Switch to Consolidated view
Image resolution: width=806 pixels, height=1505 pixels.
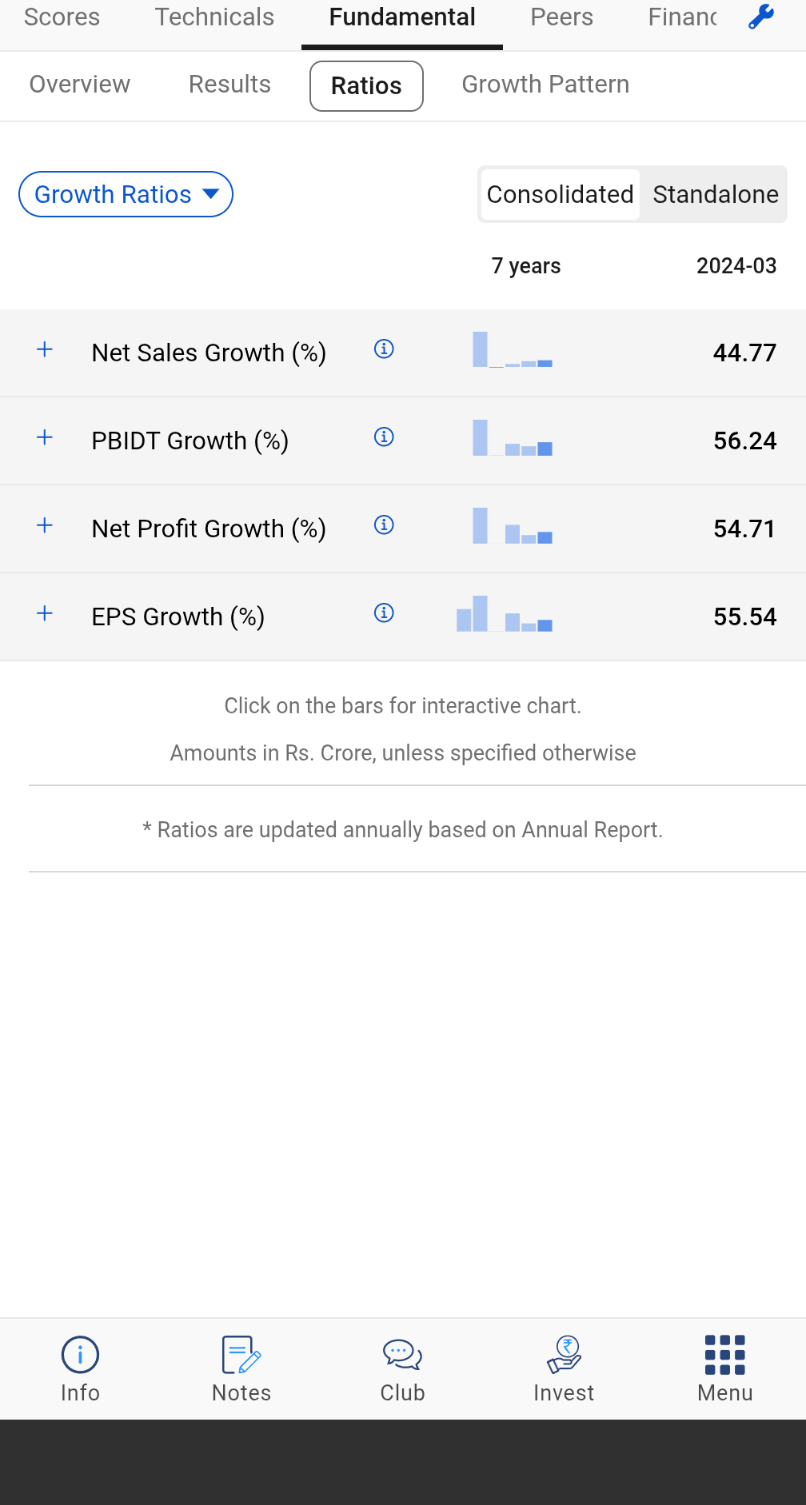coord(560,194)
